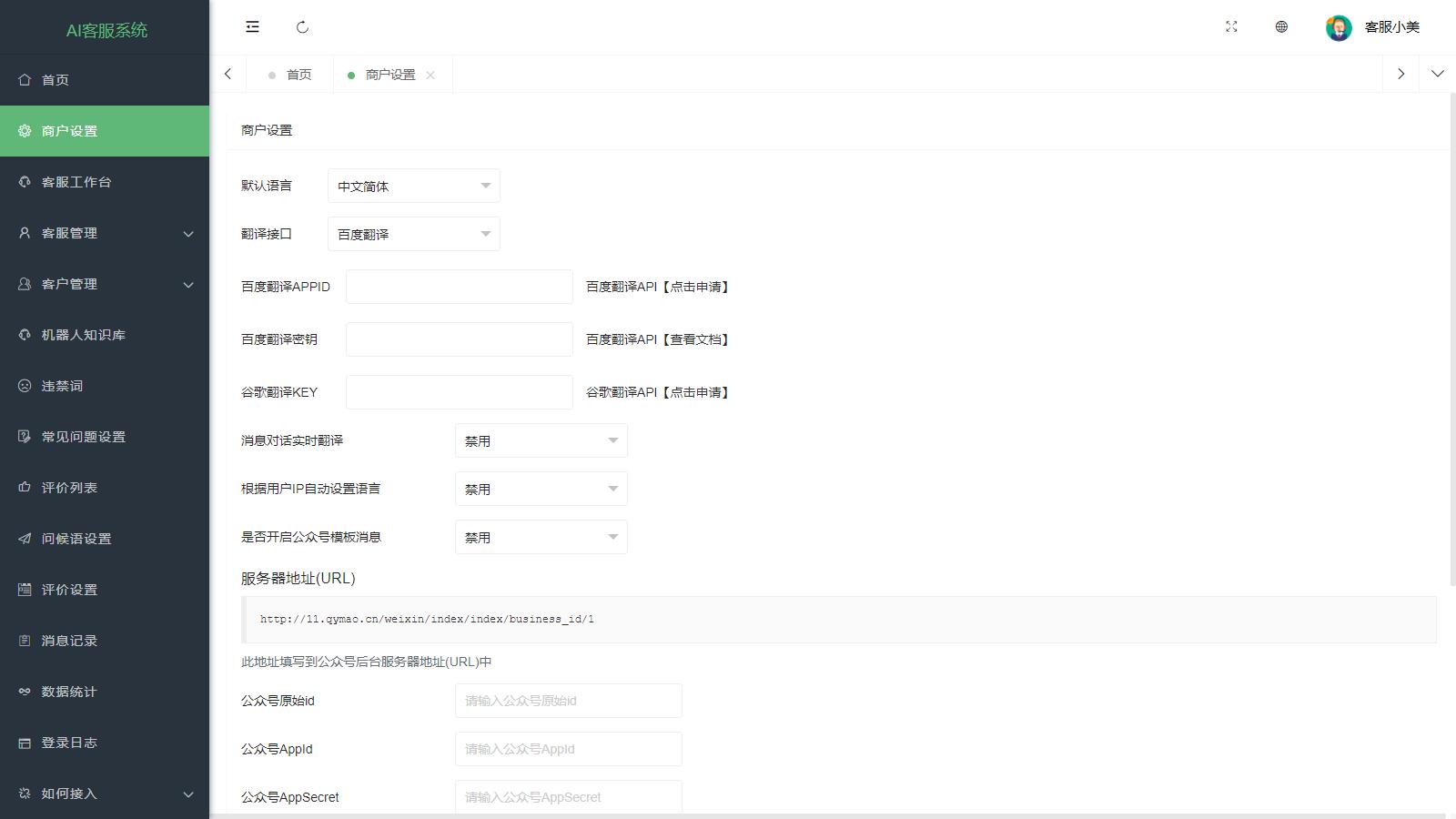Open the globe language switcher icon
The image size is (1456, 819).
tap(1281, 27)
